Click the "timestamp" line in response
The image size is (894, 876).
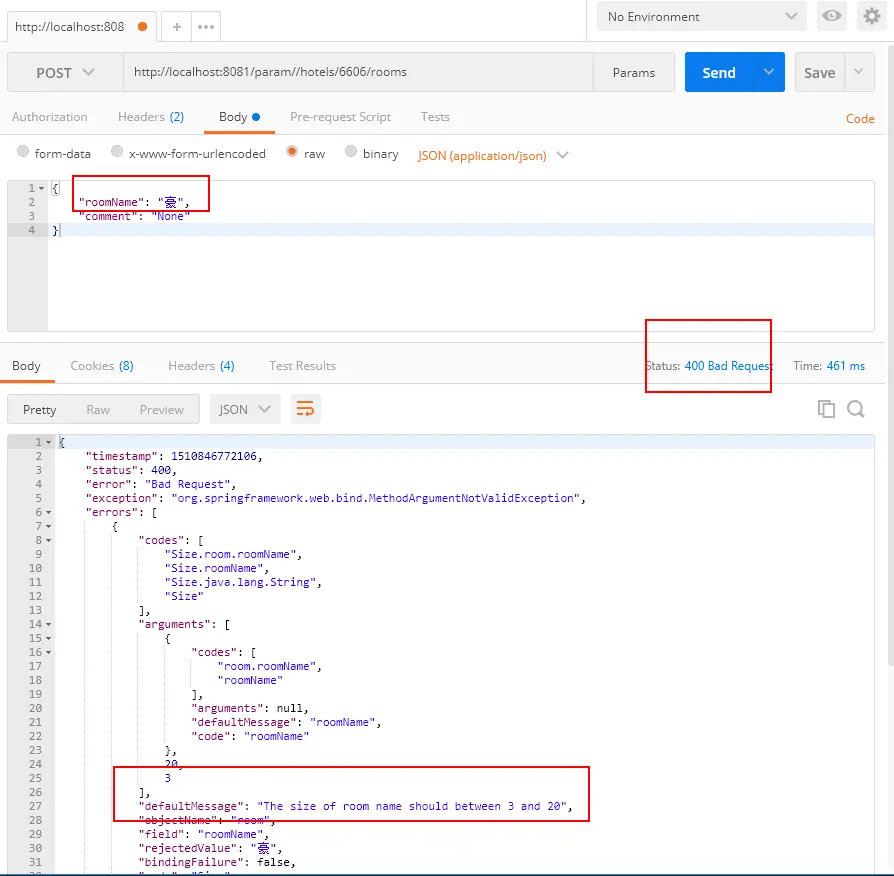tap(174, 456)
